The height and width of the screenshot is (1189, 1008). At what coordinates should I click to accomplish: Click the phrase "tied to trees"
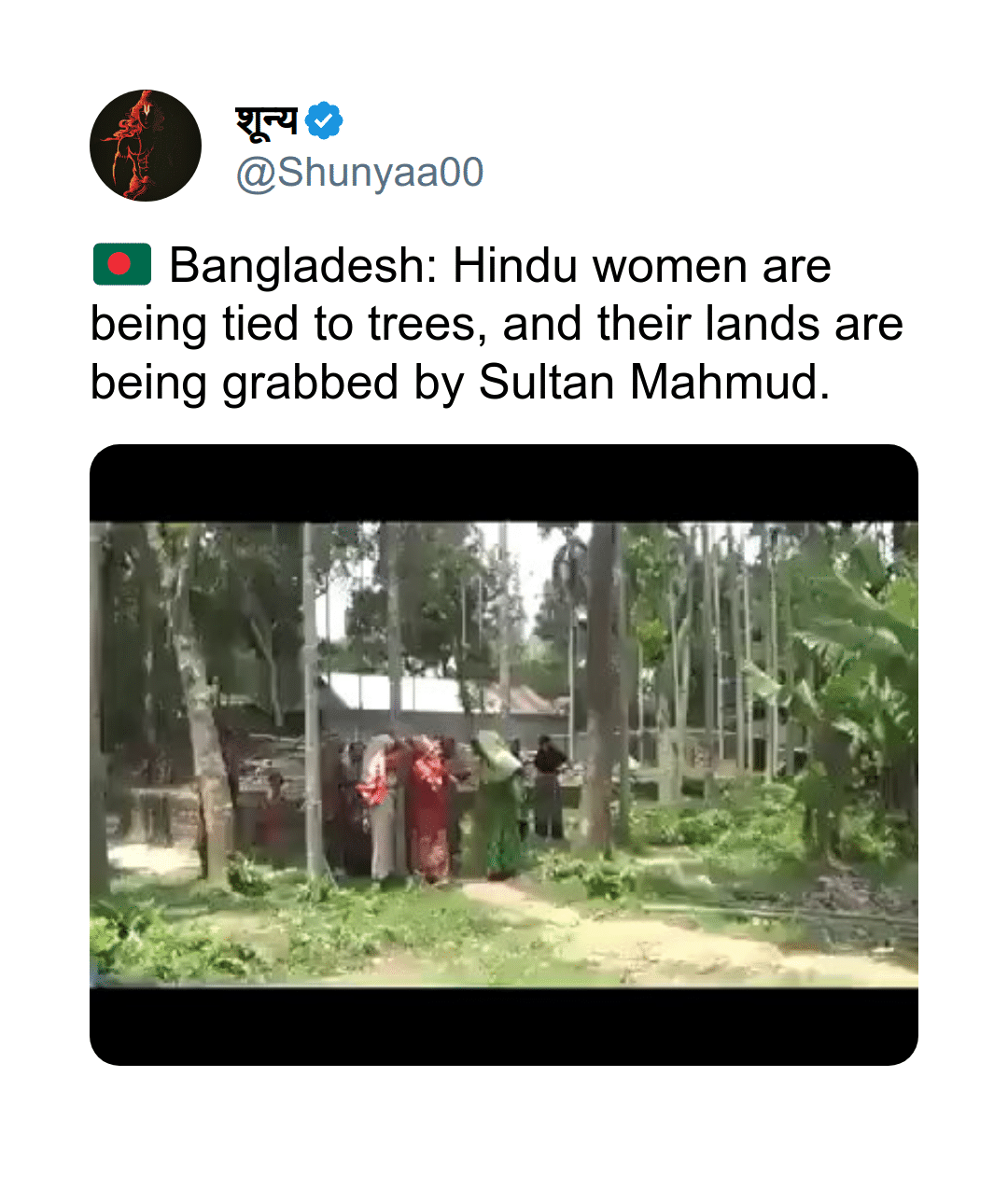(x=355, y=325)
